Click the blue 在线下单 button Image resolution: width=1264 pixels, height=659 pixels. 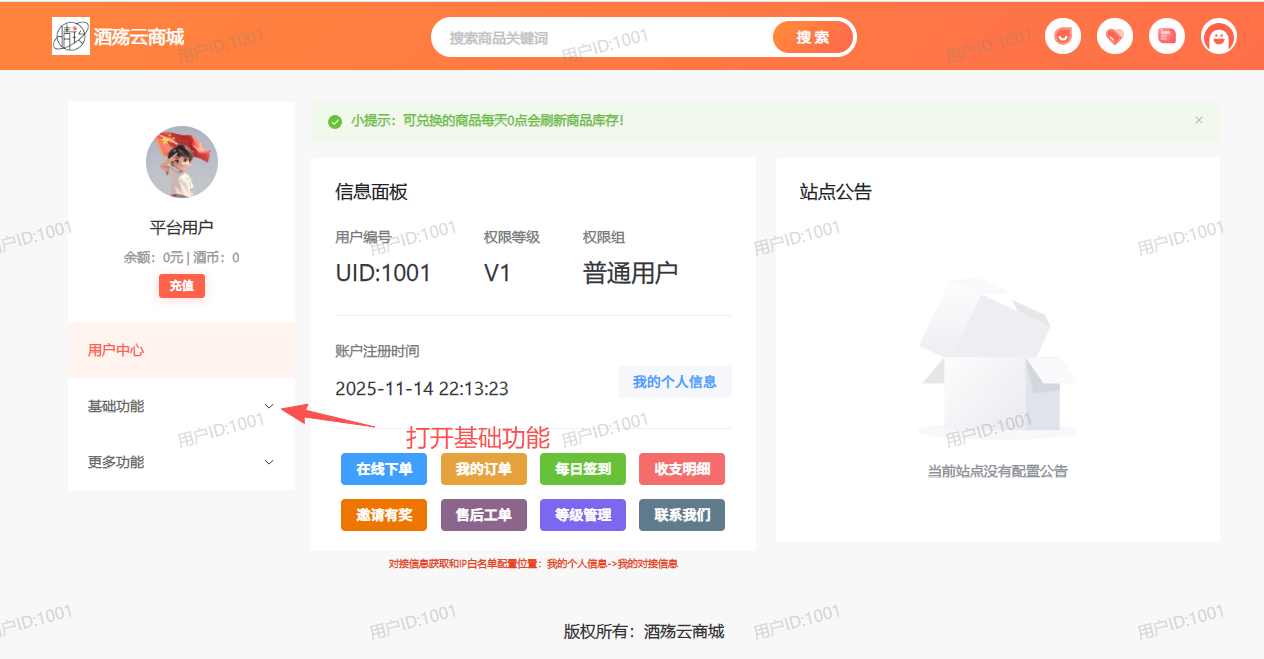384,469
